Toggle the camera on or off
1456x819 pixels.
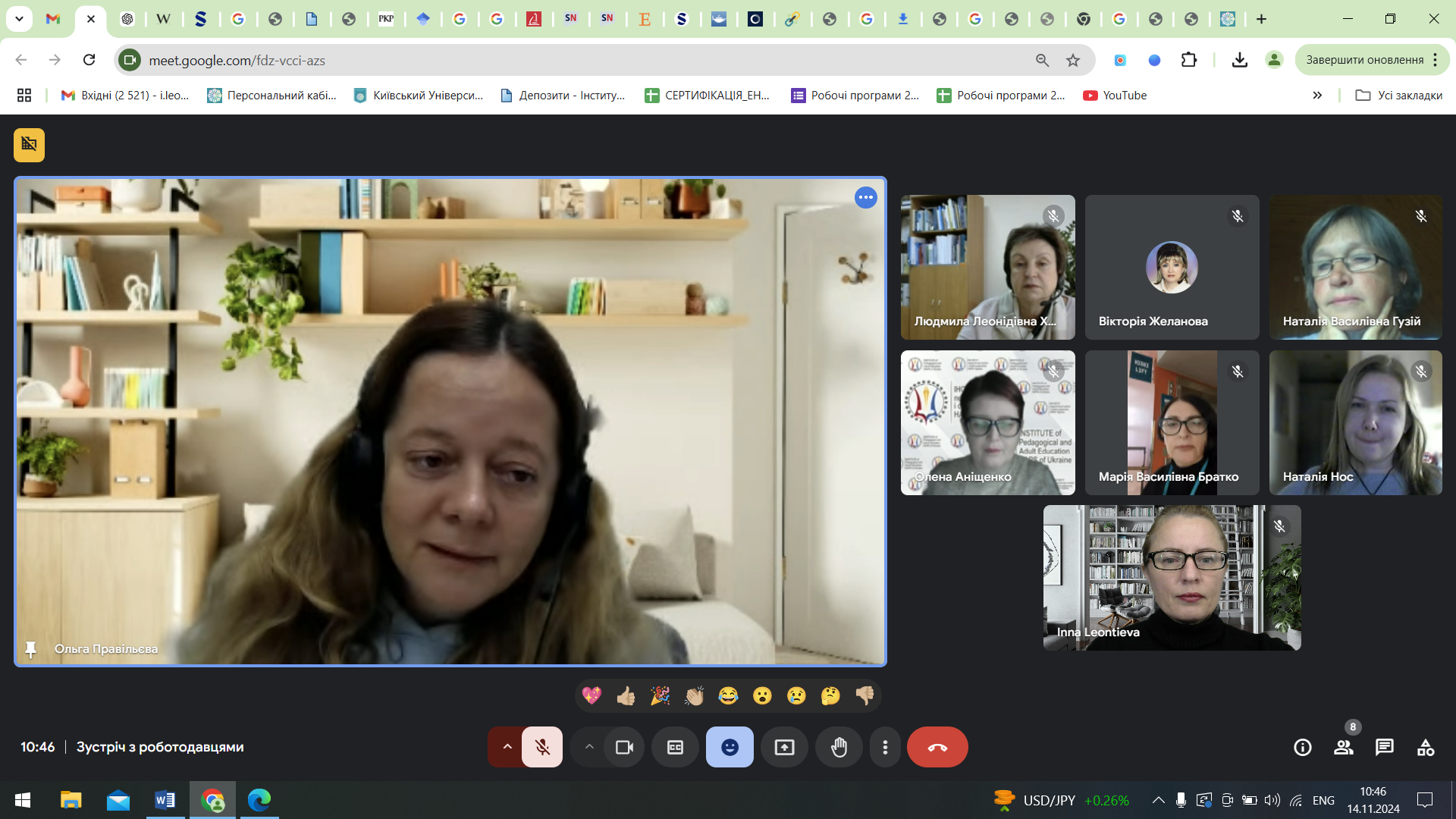pyautogui.click(x=624, y=748)
